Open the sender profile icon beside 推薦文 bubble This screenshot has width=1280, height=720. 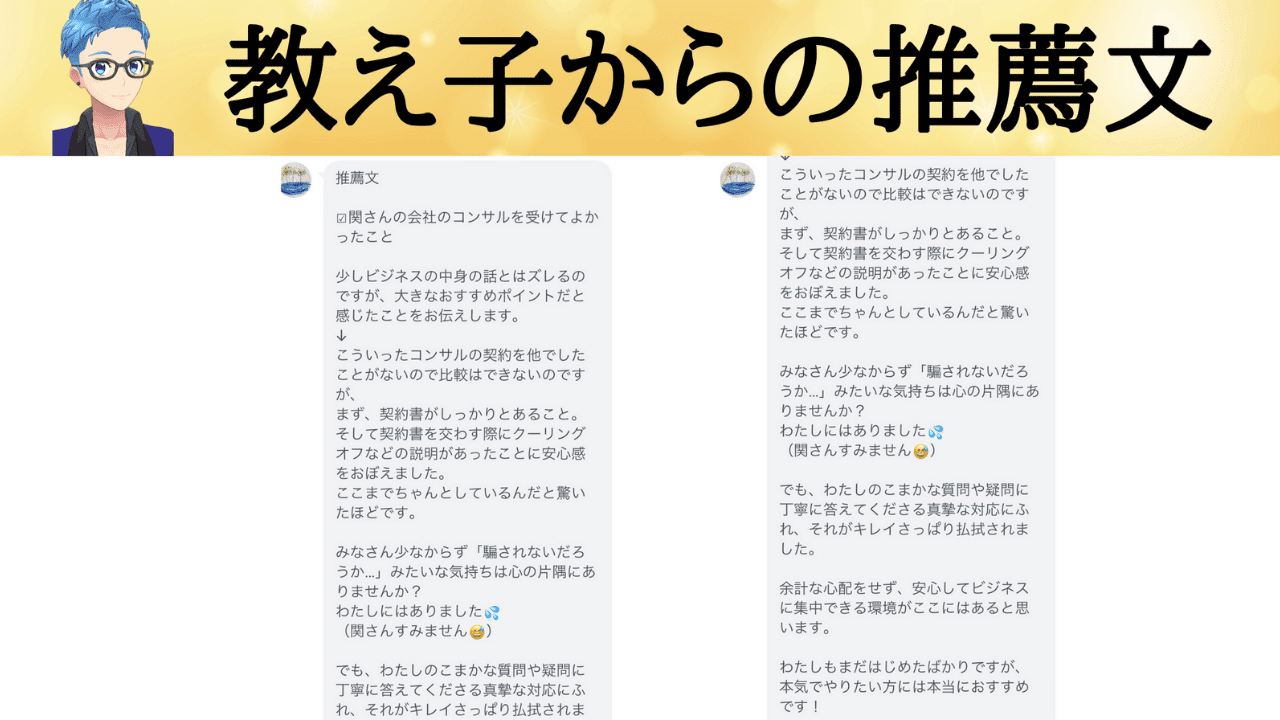[x=295, y=180]
